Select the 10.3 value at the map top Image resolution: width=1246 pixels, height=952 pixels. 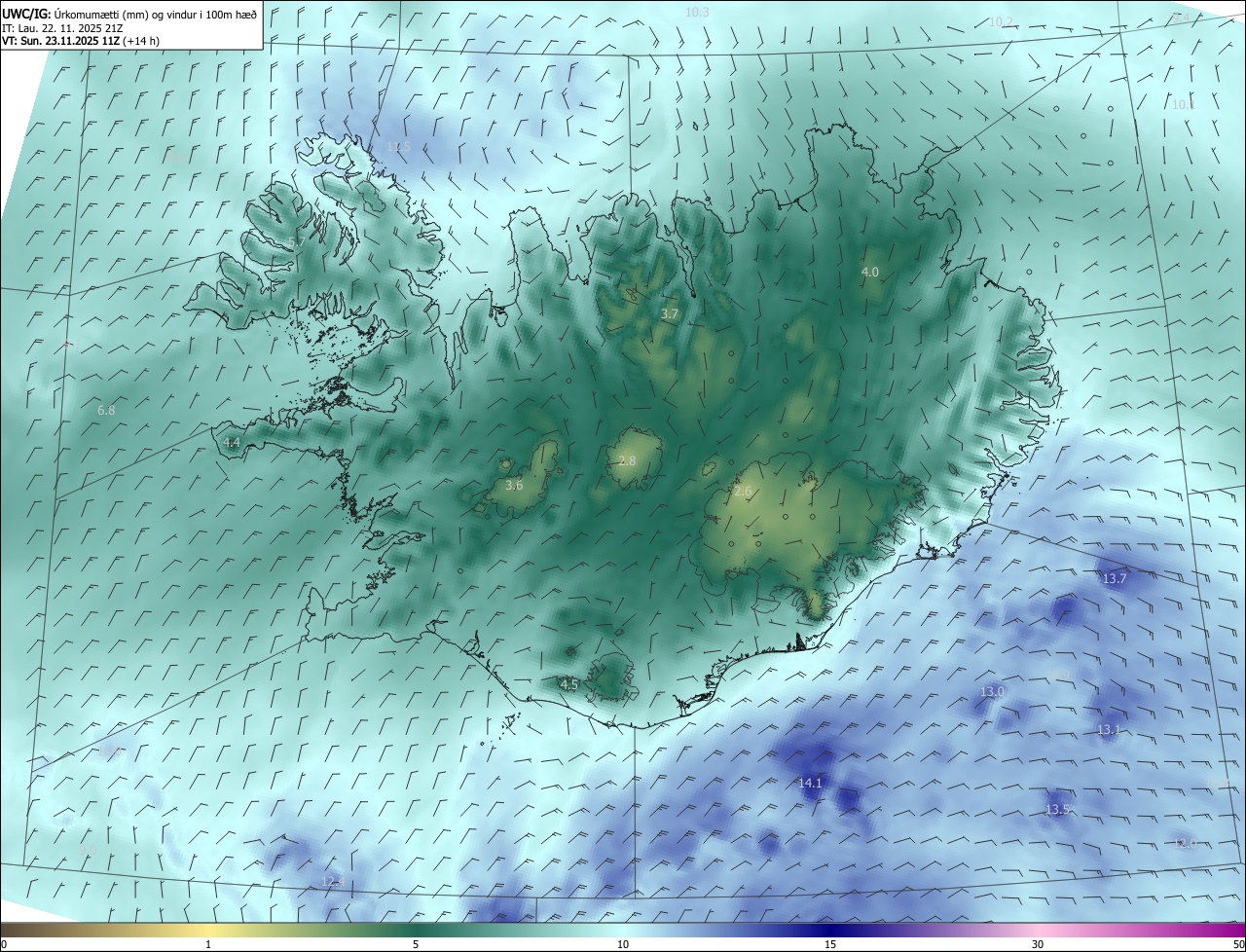(x=697, y=12)
